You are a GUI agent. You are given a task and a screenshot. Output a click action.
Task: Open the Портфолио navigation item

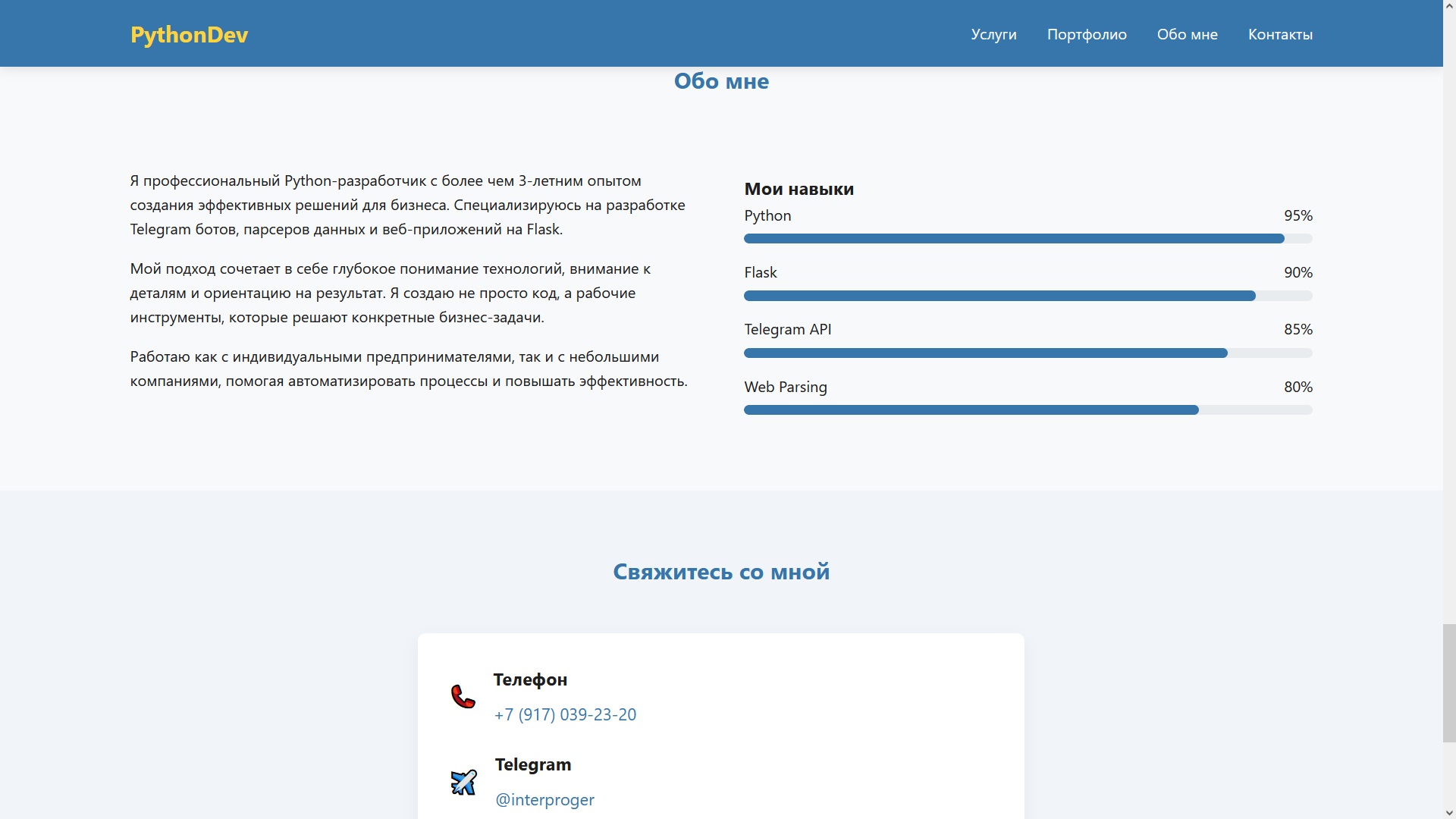(x=1086, y=34)
